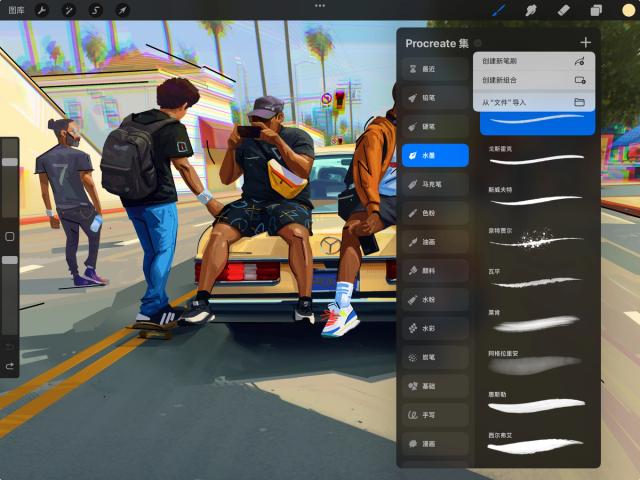The height and width of the screenshot is (480, 640).
Task: Open the 油画 brush category
Action: (x=435, y=242)
